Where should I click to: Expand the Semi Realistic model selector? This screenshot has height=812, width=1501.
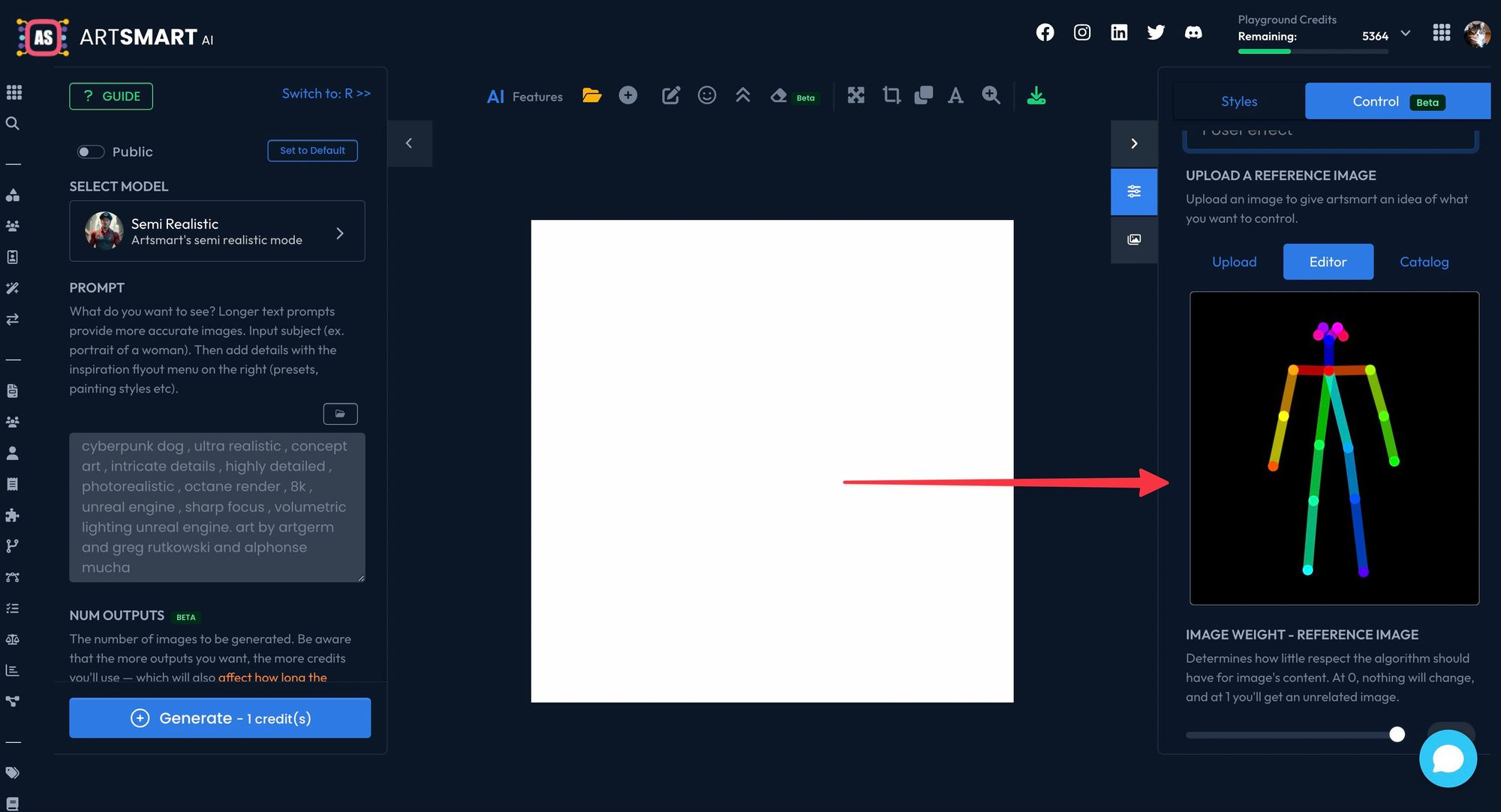click(x=217, y=231)
